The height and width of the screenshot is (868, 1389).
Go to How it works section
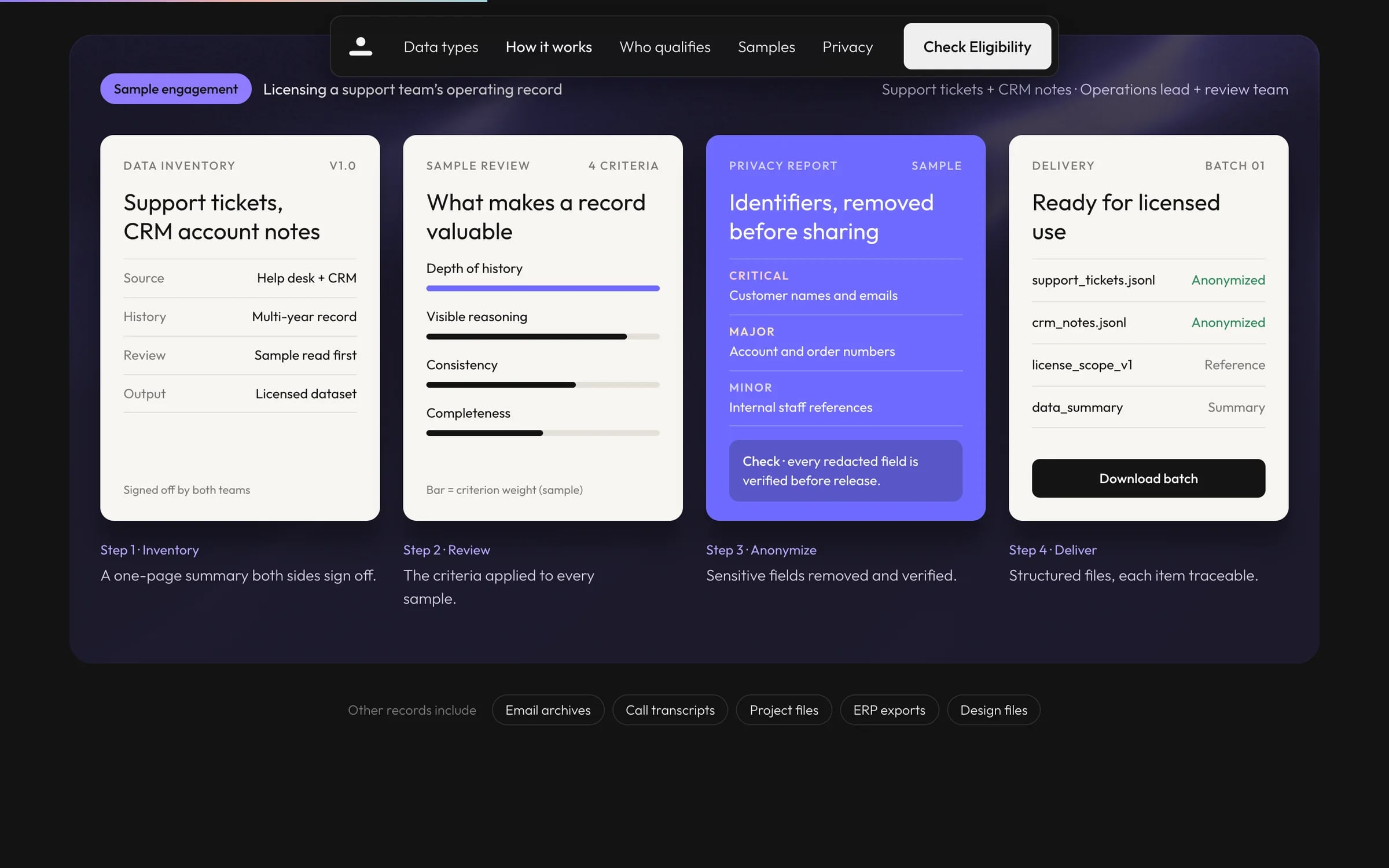[x=549, y=47]
